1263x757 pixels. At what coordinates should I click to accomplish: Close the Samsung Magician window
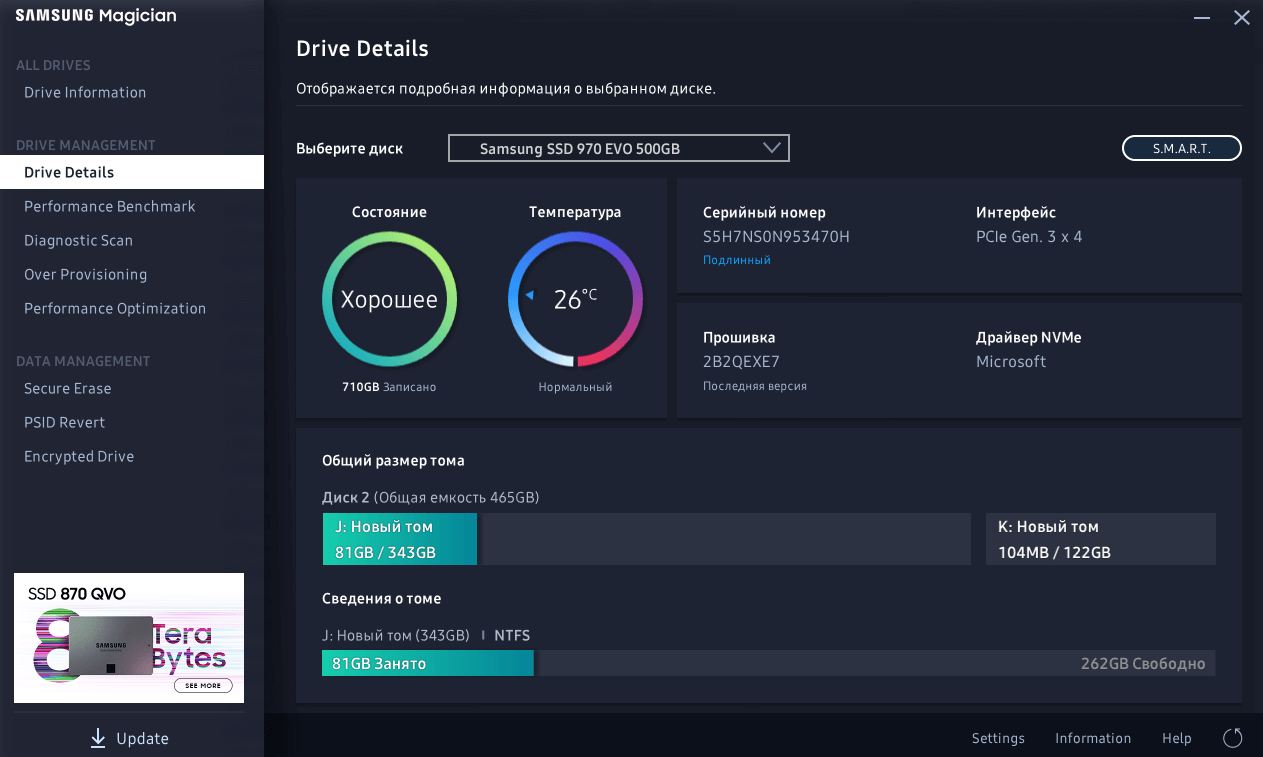click(1241, 17)
